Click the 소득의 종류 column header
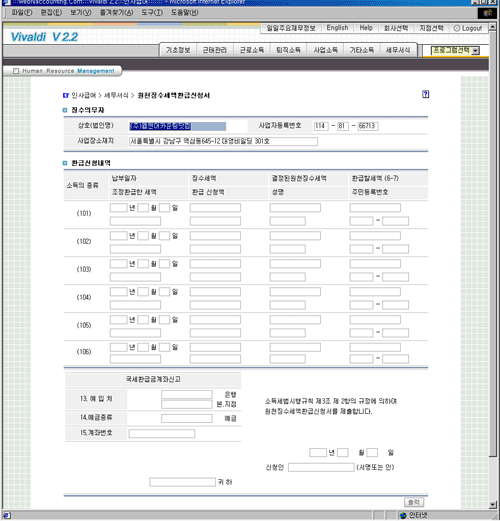Image resolution: width=500 pixels, height=521 pixels. pos(82,185)
